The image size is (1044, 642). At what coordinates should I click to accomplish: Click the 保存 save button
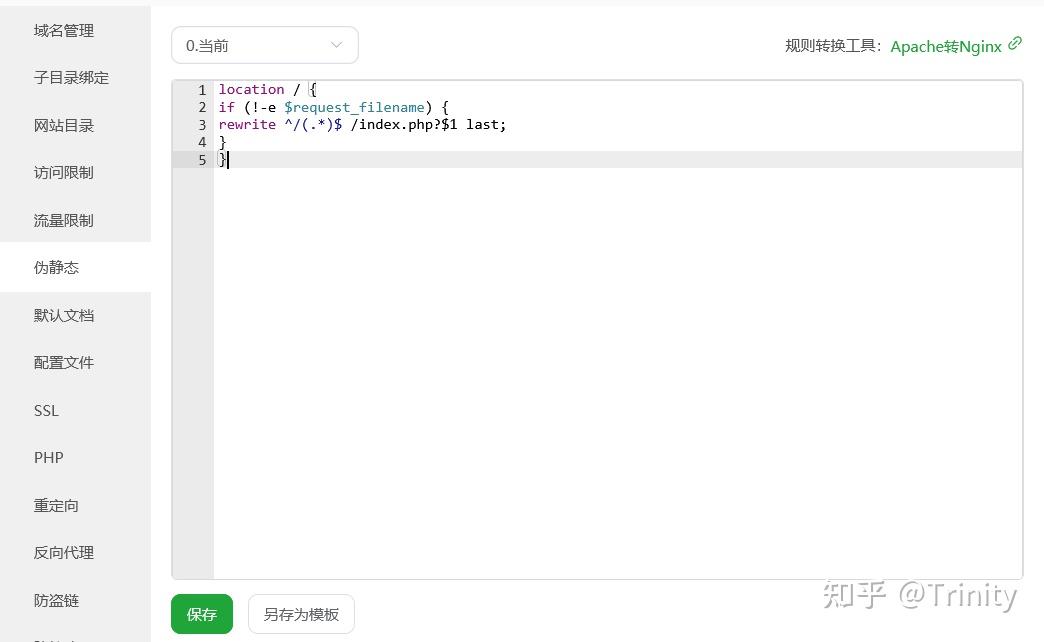[201, 615]
